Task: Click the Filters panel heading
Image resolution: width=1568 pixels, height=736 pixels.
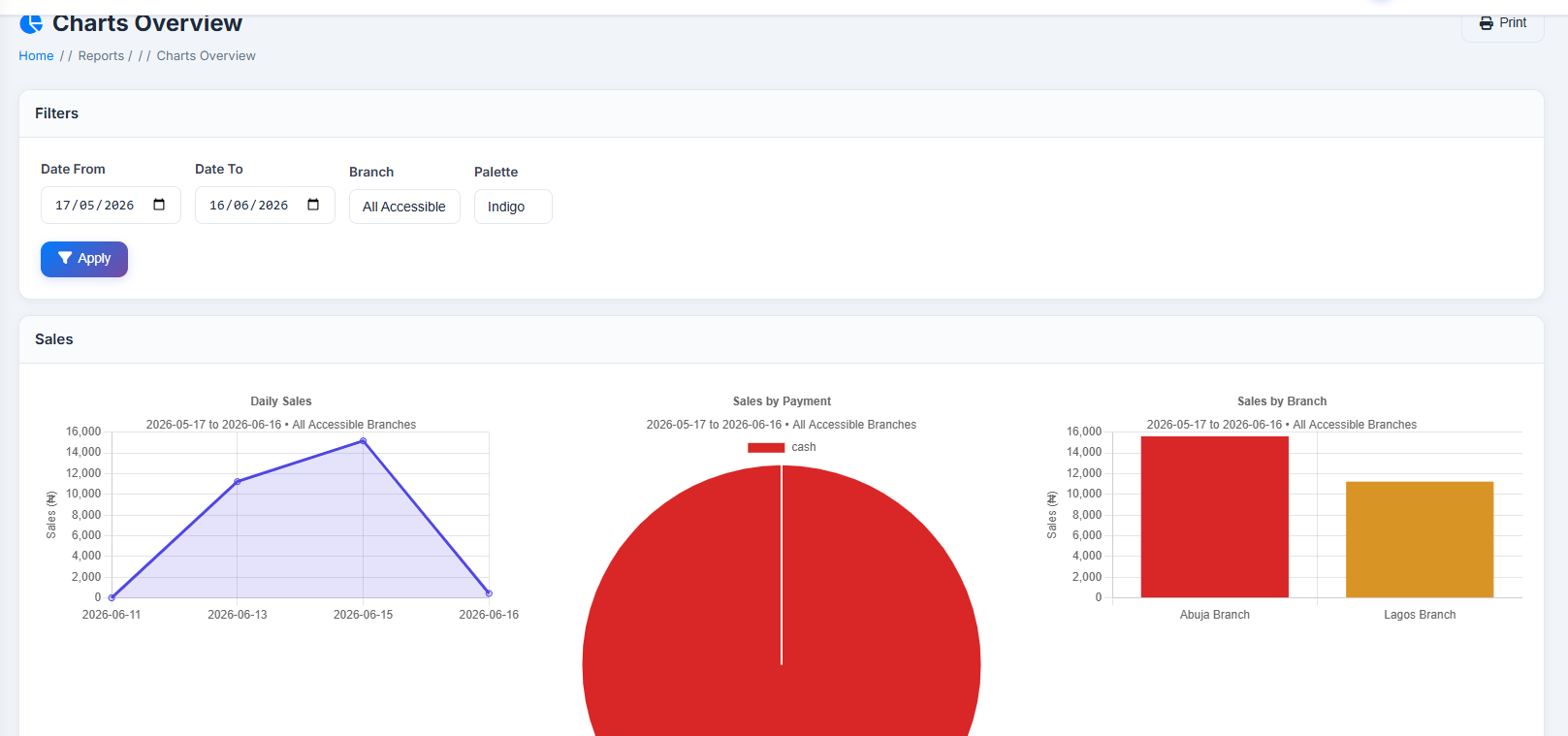Action: coord(57,113)
